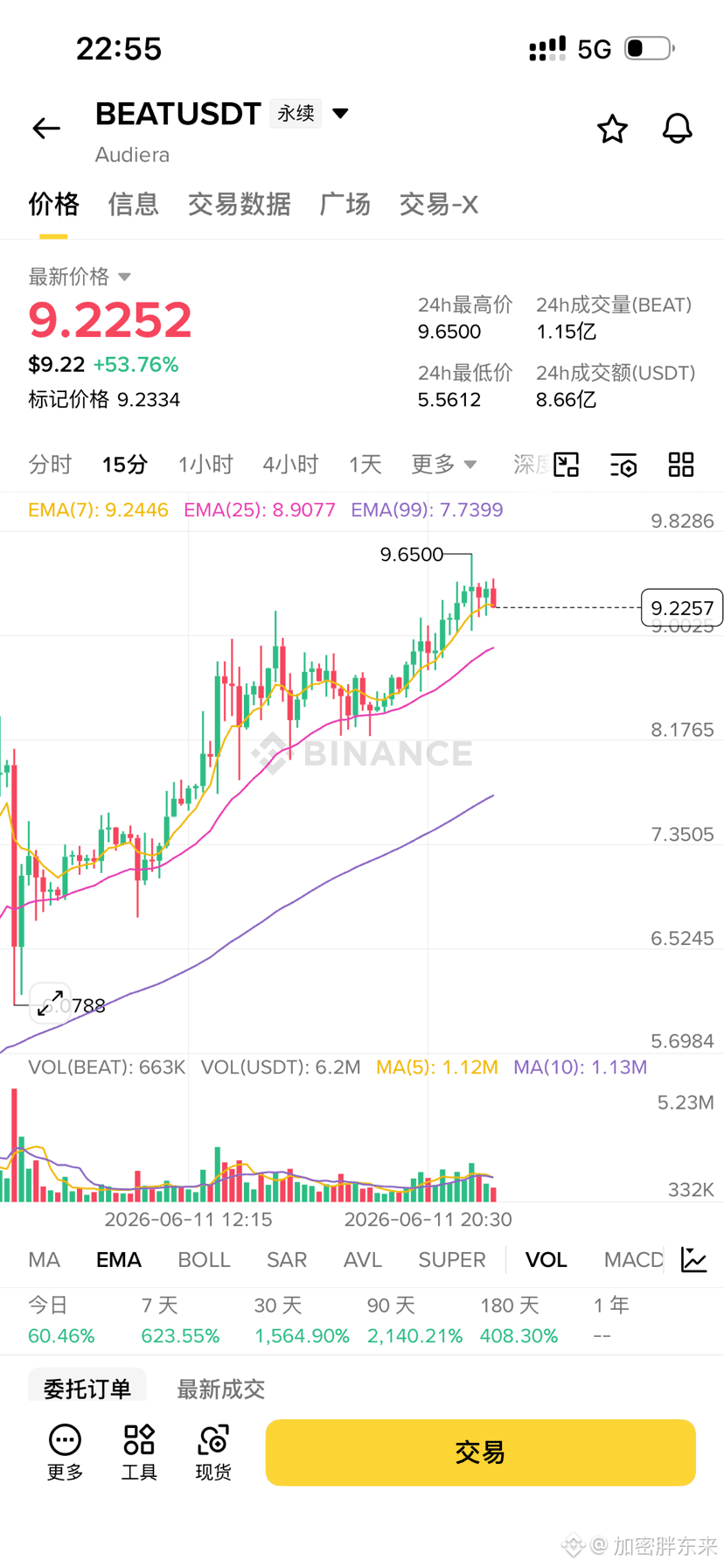Select 1小时 timeframe
724x1568 pixels.
205,465
